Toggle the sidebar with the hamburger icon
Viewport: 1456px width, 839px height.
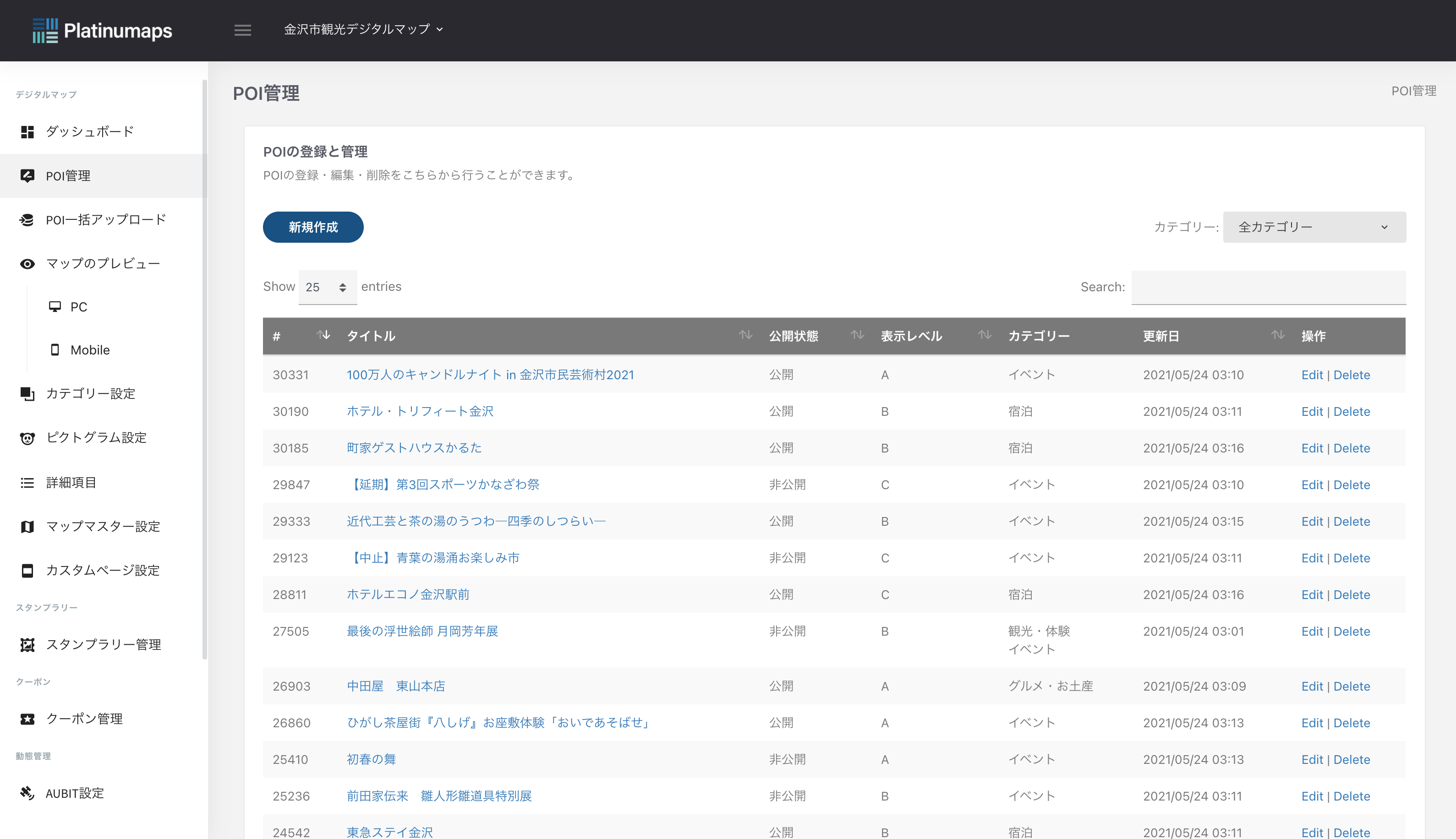tap(243, 30)
